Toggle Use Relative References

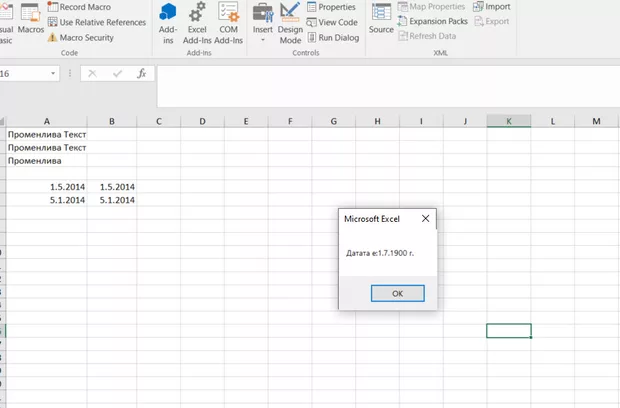click(96, 22)
